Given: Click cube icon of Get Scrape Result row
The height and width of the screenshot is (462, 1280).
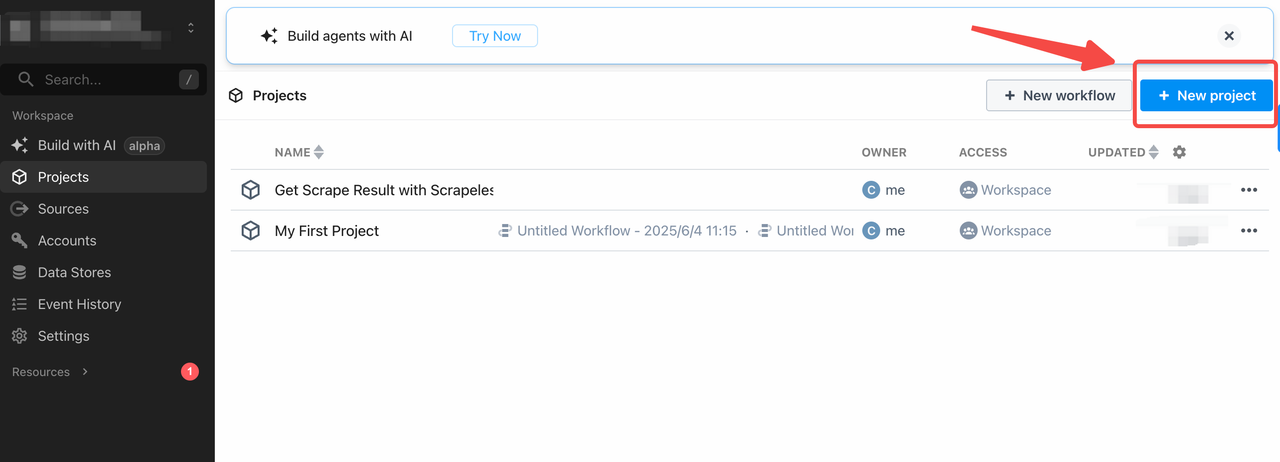Looking at the screenshot, I should 251,190.
